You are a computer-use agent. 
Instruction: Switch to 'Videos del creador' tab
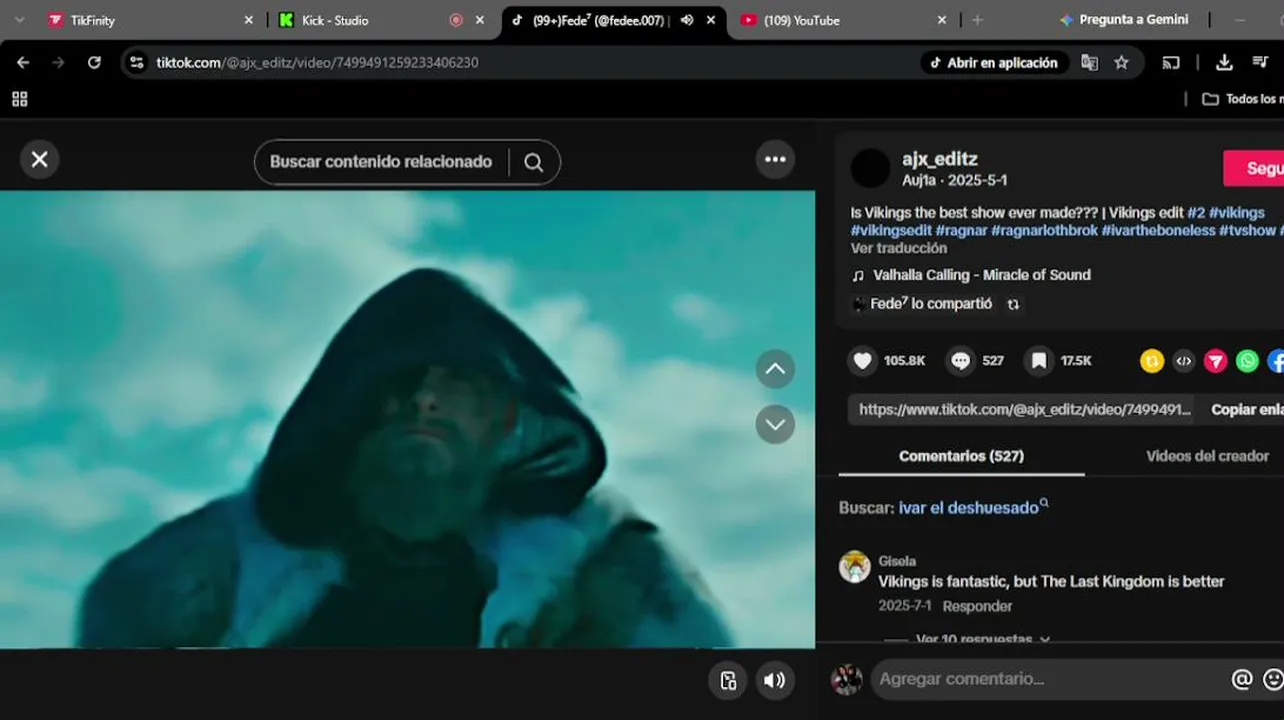tap(1207, 456)
